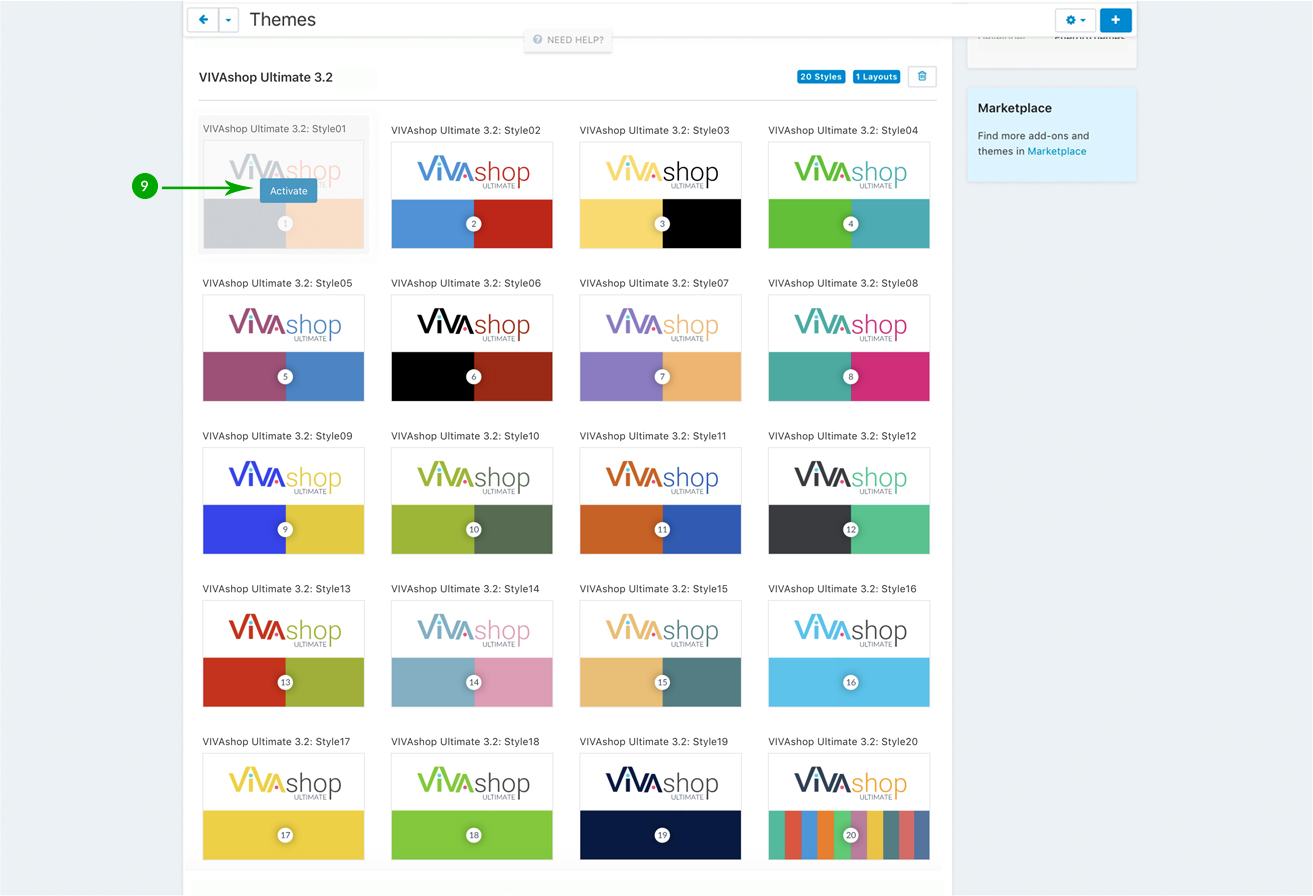The height and width of the screenshot is (896, 1313).
Task: Click the number 9 circle on Style09
Action: (x=285, y=530)
